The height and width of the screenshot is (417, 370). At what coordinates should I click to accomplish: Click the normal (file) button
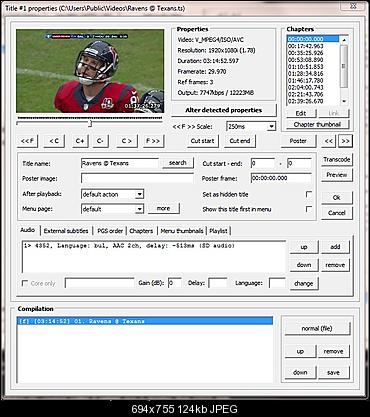(x=317, y=329)
